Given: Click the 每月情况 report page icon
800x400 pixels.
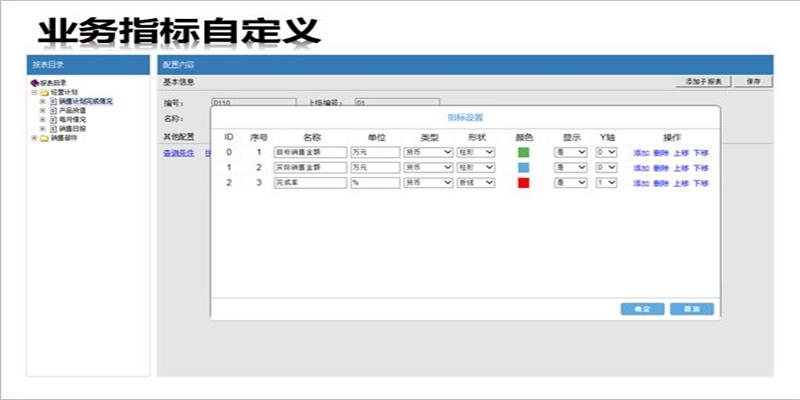Looking at the screenshot, I should point(54,119).
